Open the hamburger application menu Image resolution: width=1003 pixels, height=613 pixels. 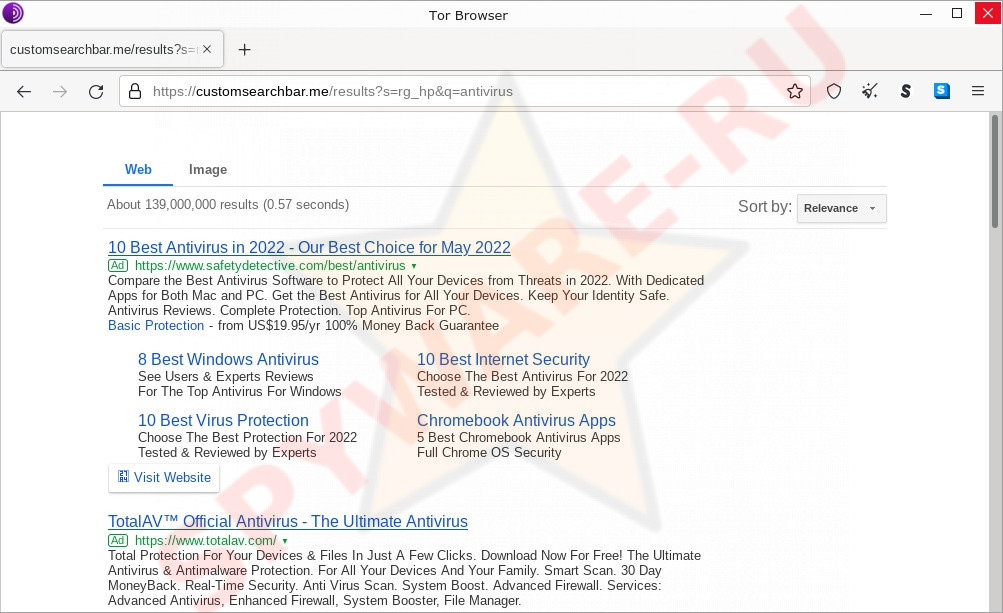coord(977,91)
